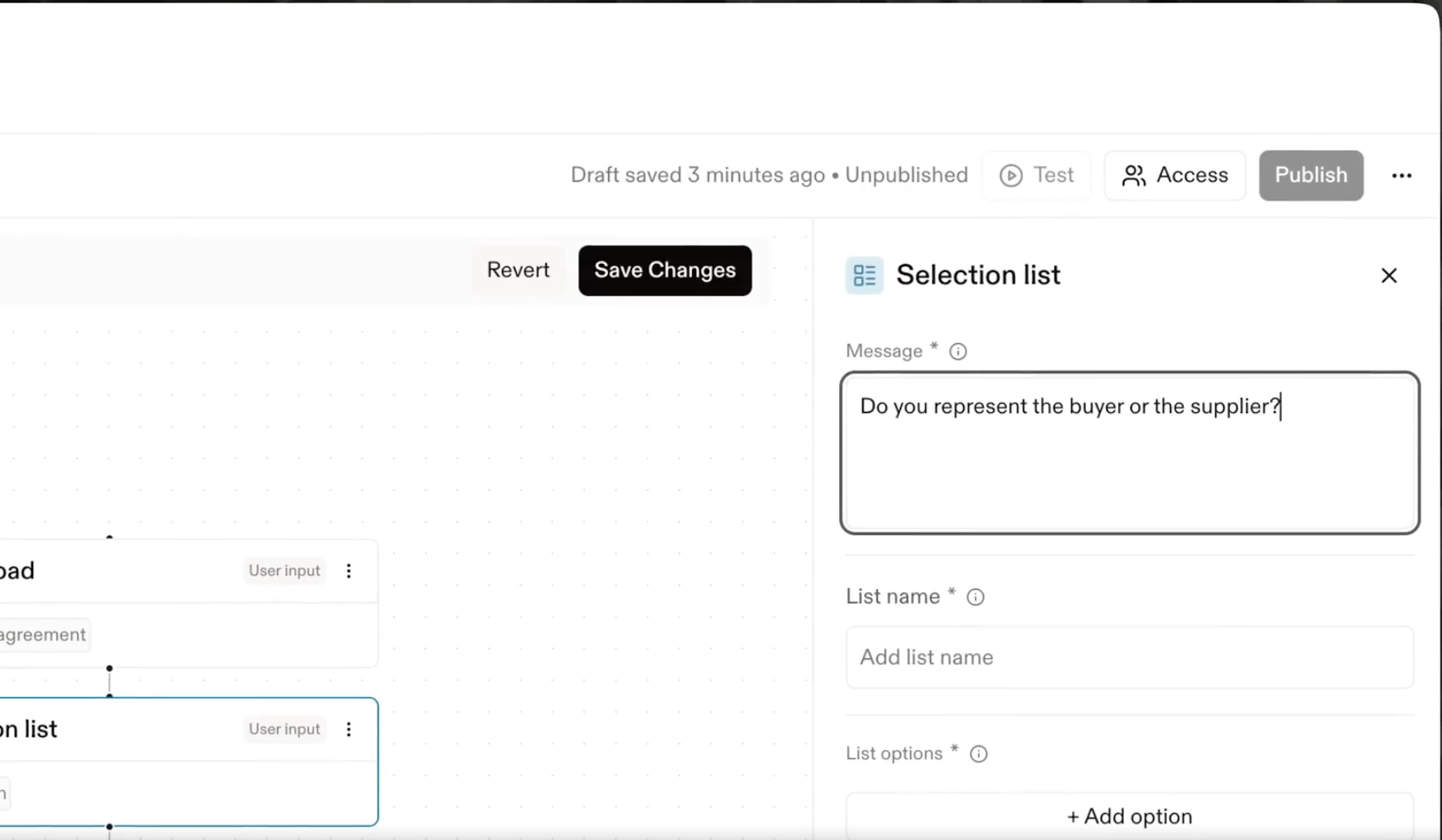Click into the Message text area

pyautogui.click(x=1129, y=462)
